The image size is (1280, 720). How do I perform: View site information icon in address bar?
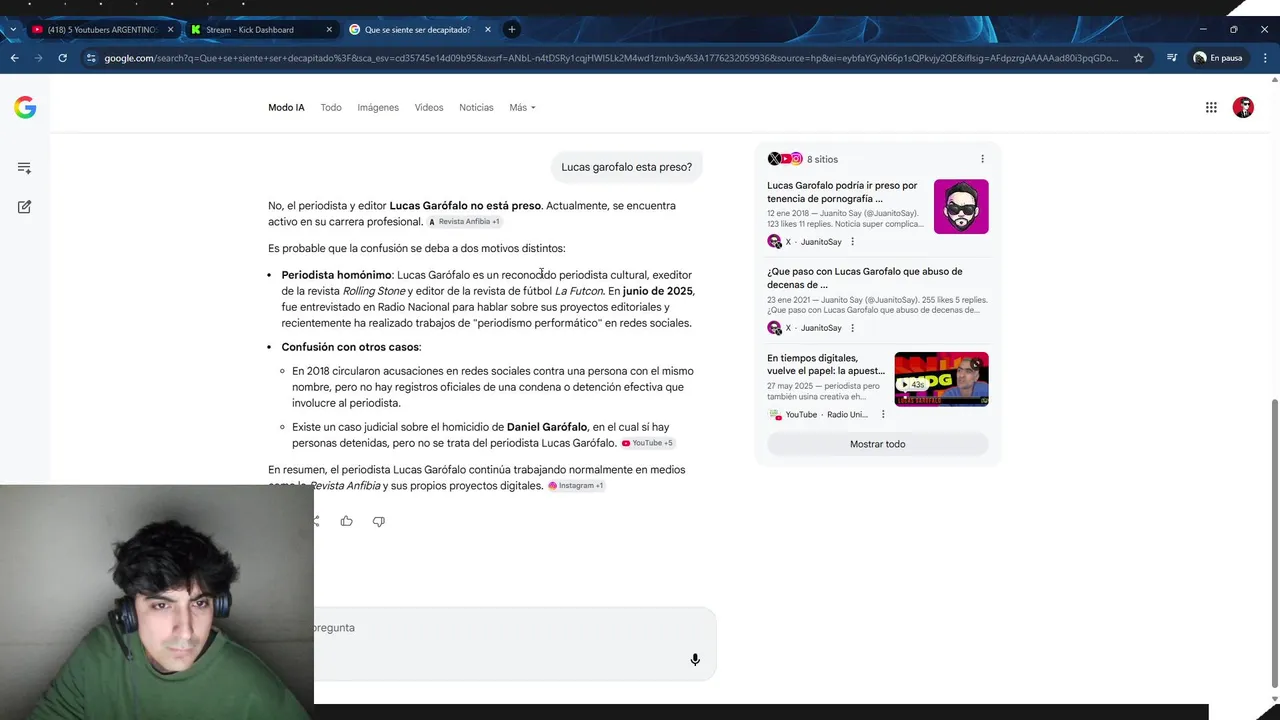click(92, 58)
